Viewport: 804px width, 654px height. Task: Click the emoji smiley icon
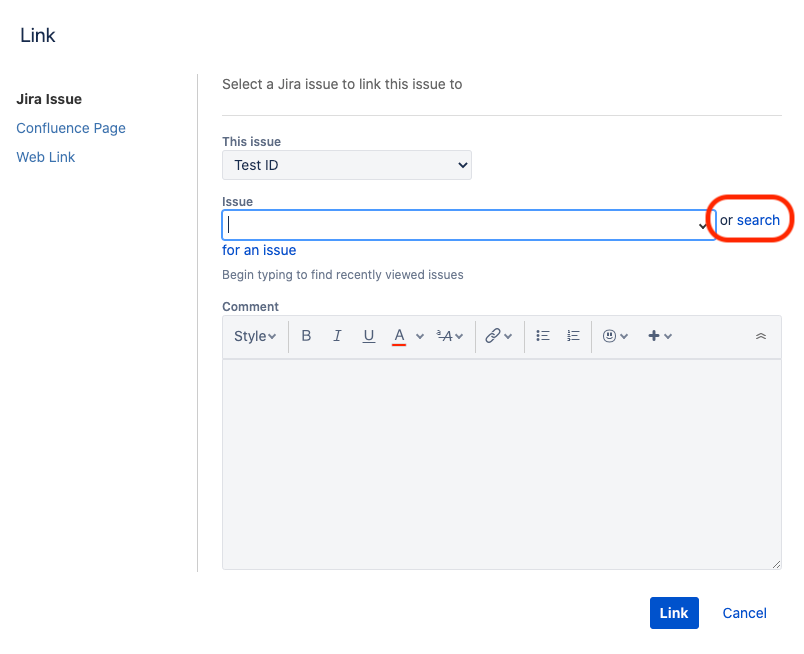[609, 336]
